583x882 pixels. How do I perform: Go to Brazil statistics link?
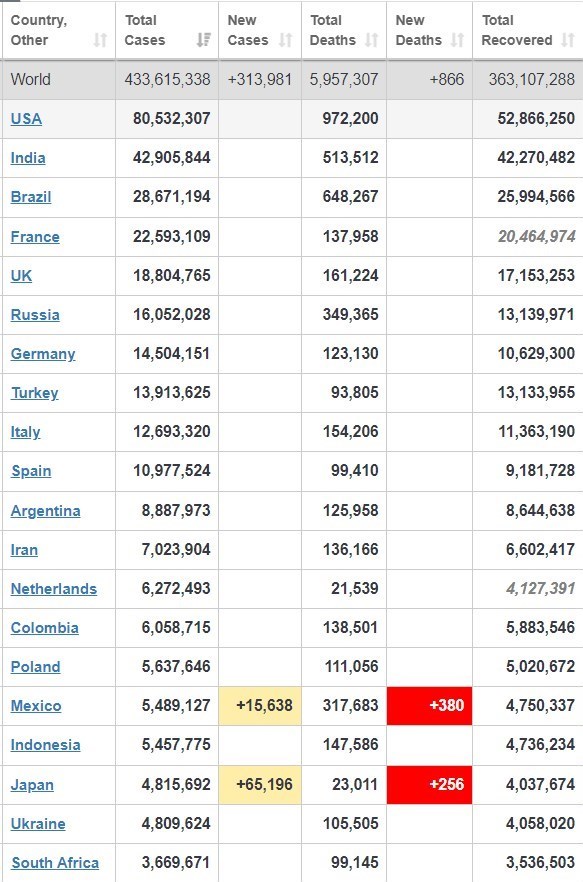pos(31,197)
